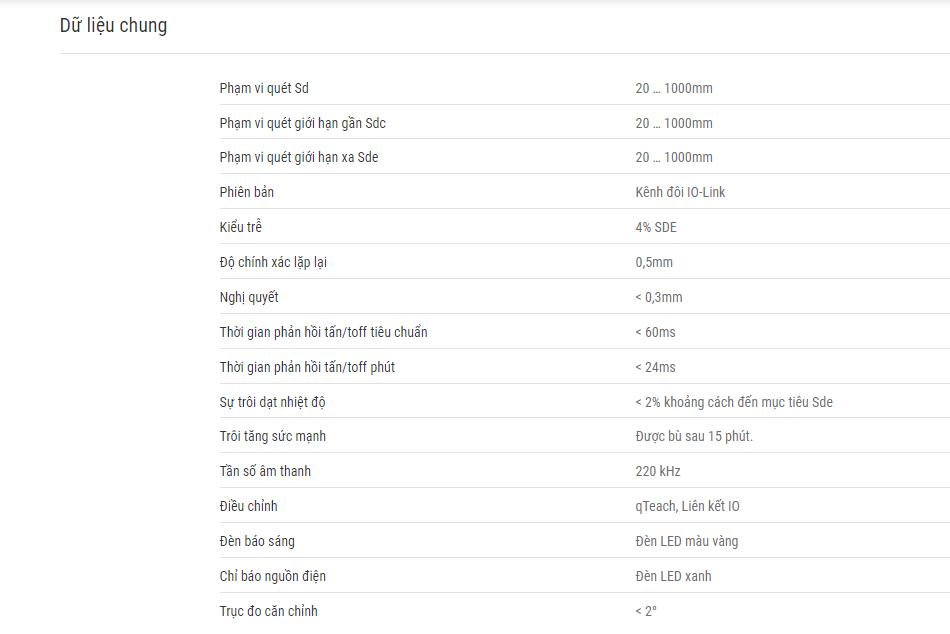Click the 'Kiểu trễ' label
Screen dimensions: 950x634
click(x=241, y=227)
